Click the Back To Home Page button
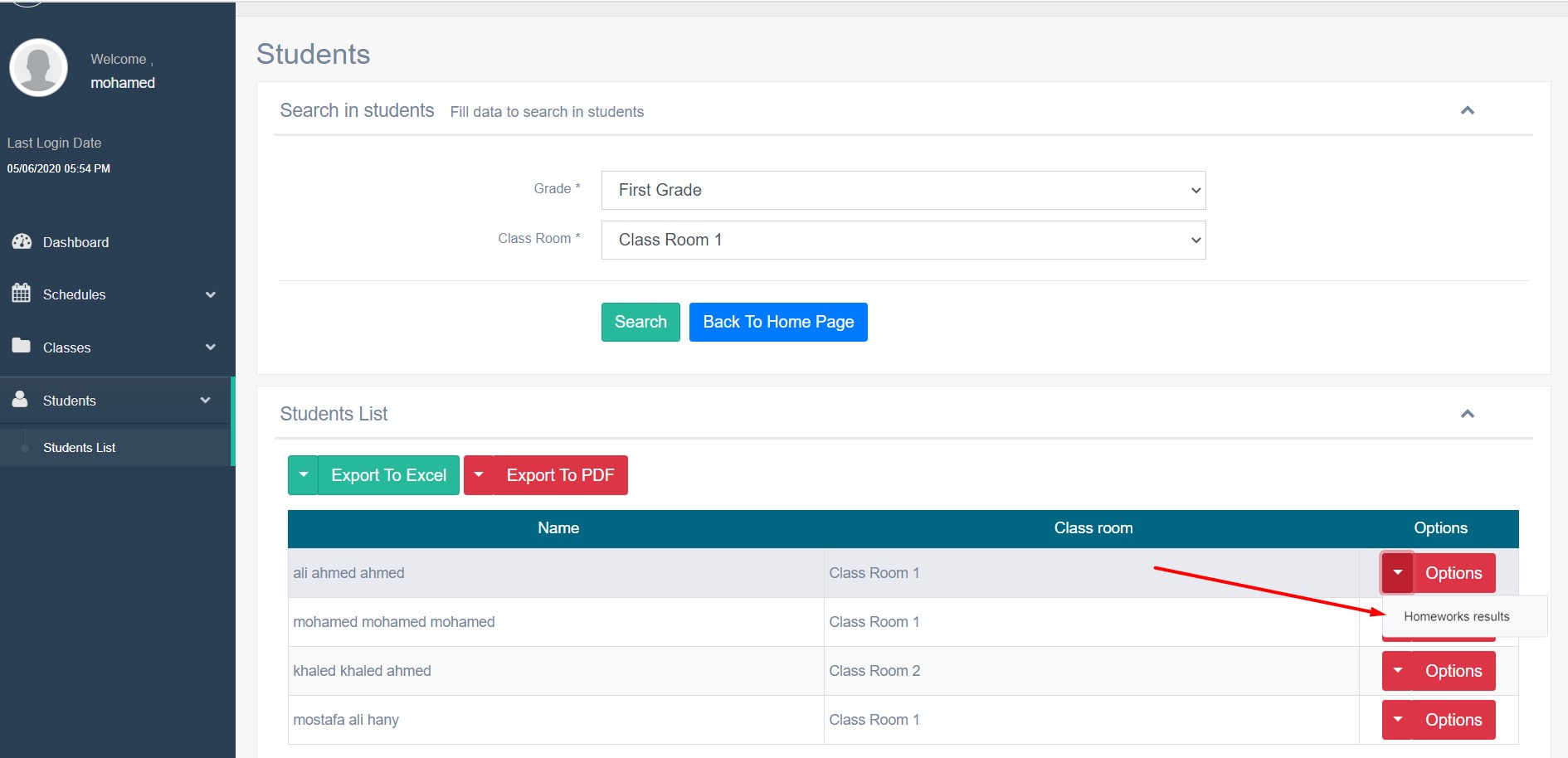Viewport: 1568px width, 758px height. (x=777, y=322)
